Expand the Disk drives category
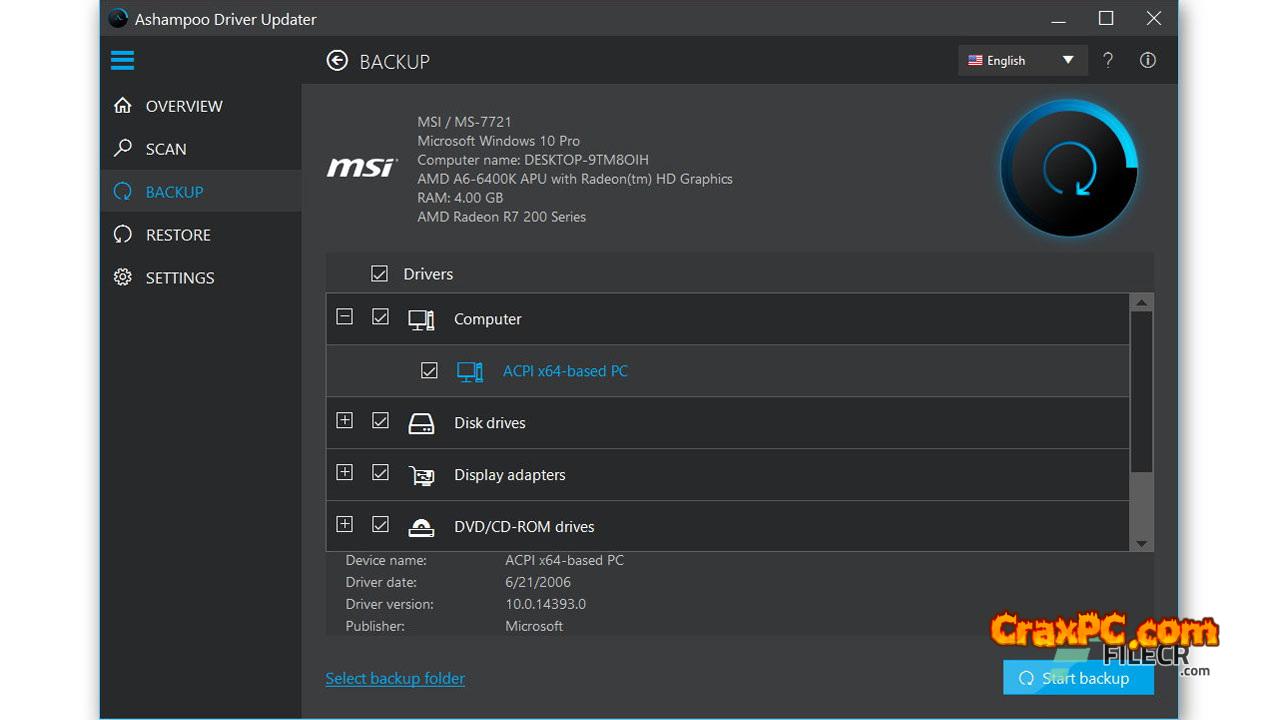 click(344, 421)
